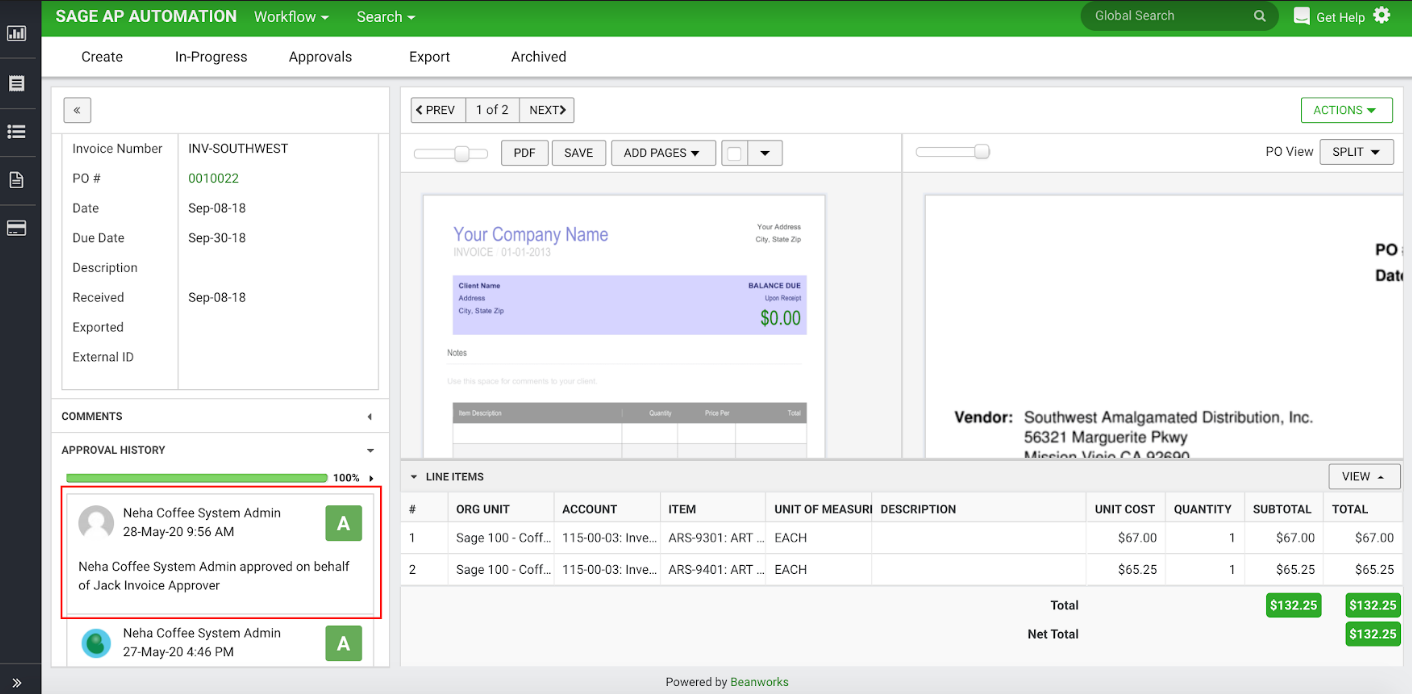Click the 1 of 2 page indicator

tap(492, 110)
